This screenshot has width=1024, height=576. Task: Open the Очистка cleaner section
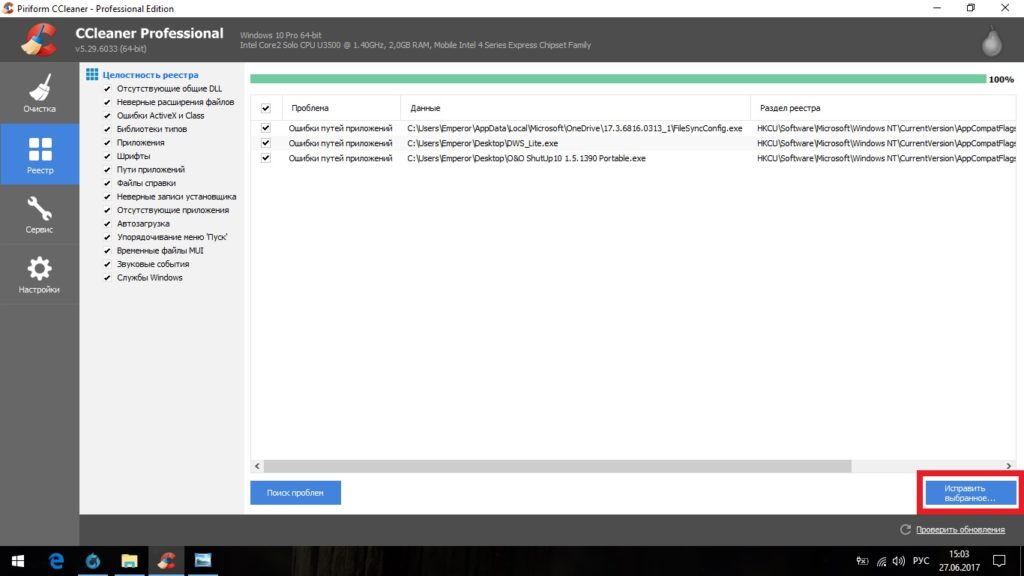click(x=40, y=93)
